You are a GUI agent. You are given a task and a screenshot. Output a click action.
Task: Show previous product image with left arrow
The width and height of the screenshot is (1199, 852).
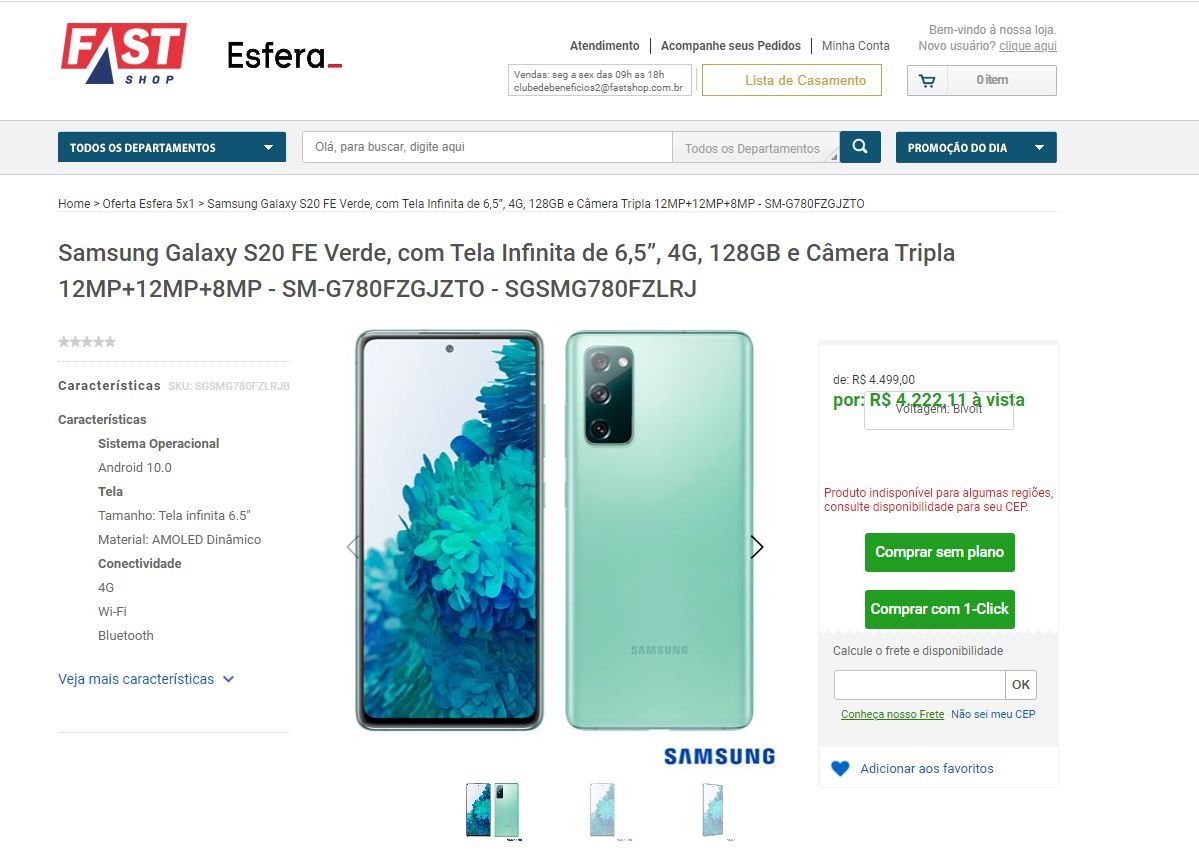tap(353, 547)
